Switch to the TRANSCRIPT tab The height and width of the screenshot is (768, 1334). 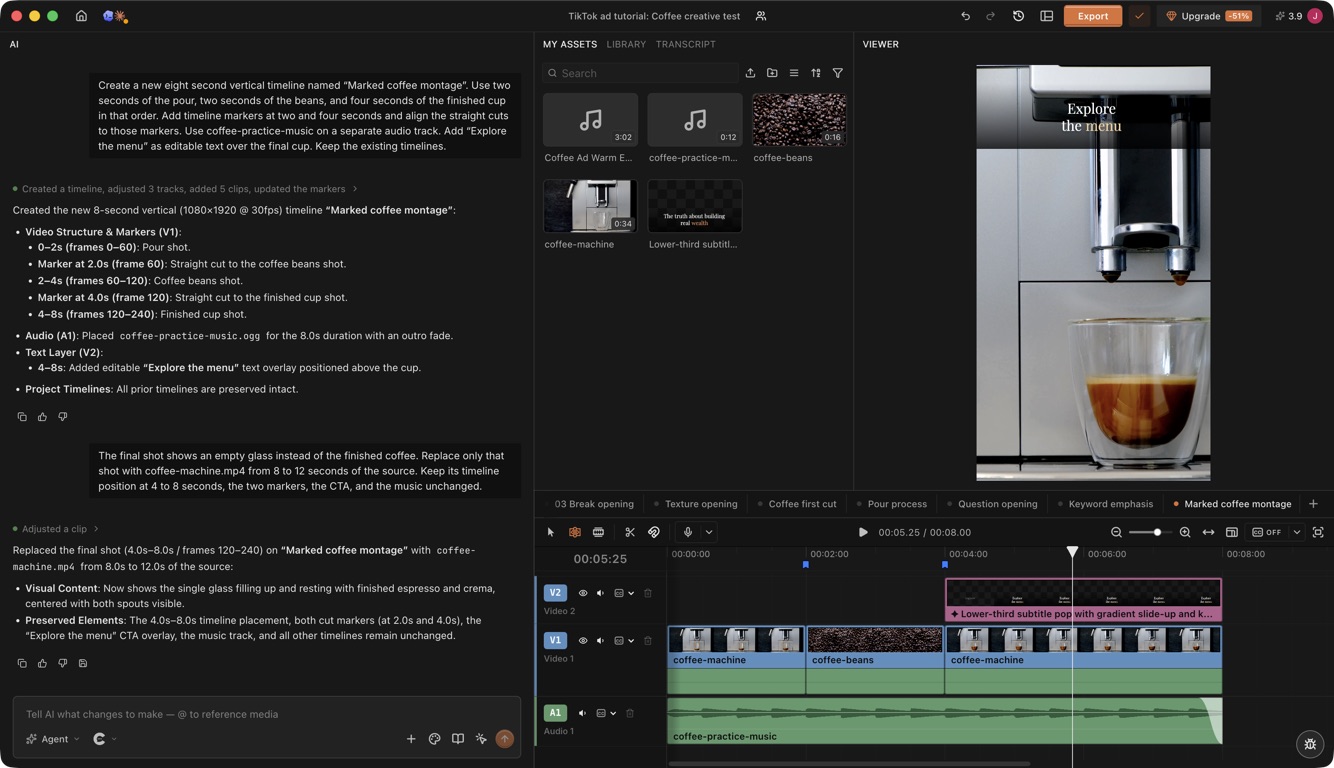(x=685, y=44)
